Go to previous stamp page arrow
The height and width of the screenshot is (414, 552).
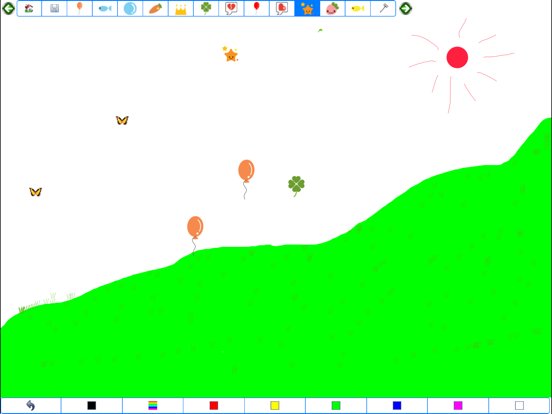[x=8, y=8]
